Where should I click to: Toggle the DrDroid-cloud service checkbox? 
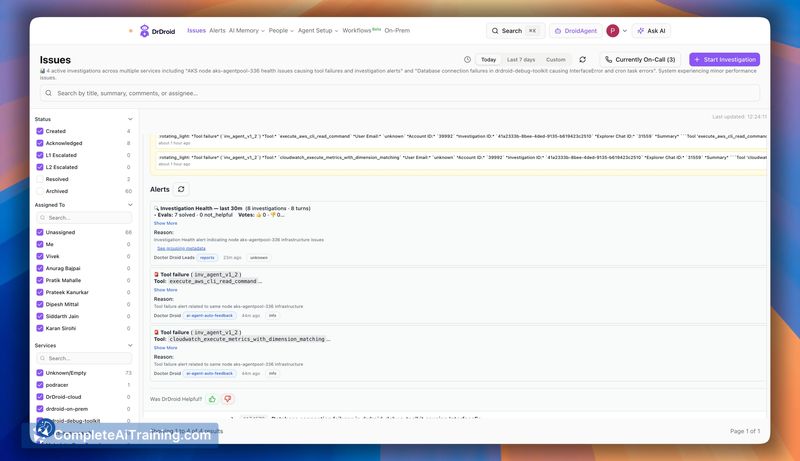[x=40, y=397]
